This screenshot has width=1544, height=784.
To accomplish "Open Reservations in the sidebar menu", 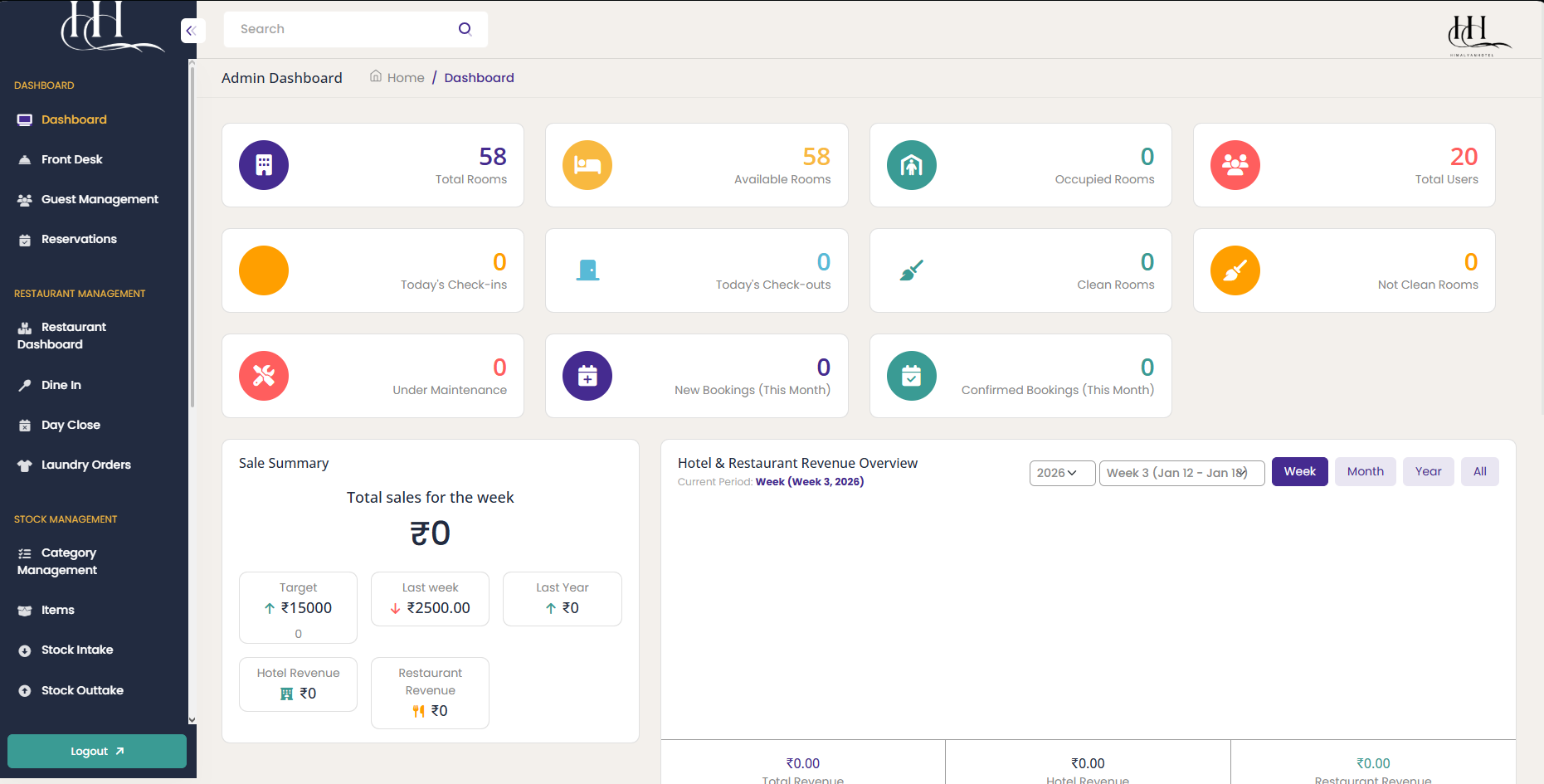I will (79, 239).
